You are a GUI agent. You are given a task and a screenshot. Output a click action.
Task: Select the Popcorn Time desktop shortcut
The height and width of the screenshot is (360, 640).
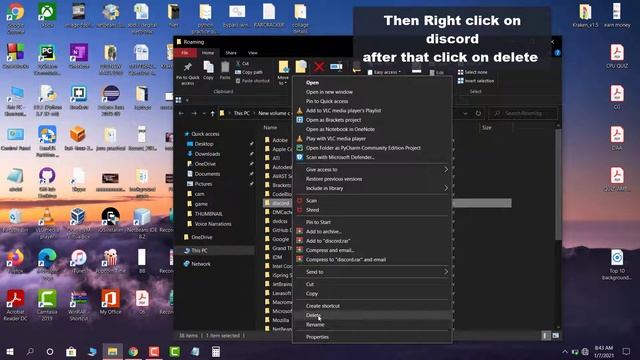point(110,261)
